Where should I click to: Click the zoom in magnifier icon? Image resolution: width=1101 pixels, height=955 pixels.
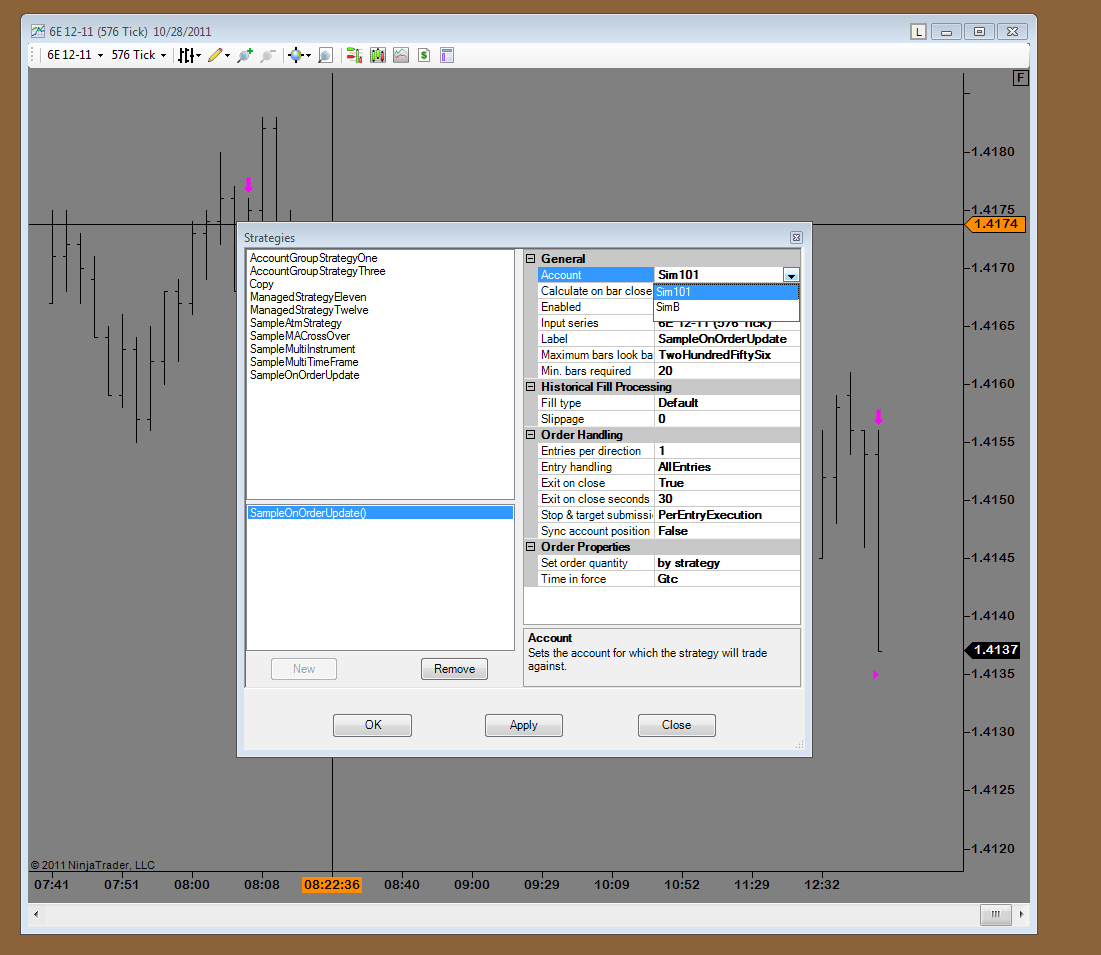point(244,55)
